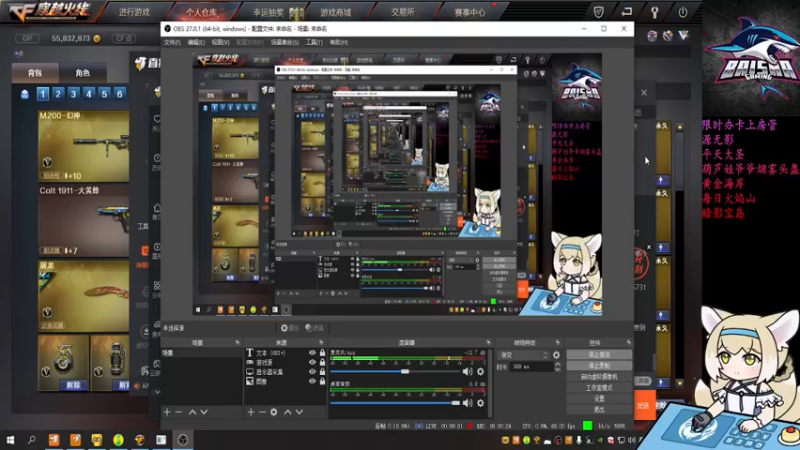Switch to 进行游戏 tab in CrossFire
800x450 pixels.
(x=134, y=12)
